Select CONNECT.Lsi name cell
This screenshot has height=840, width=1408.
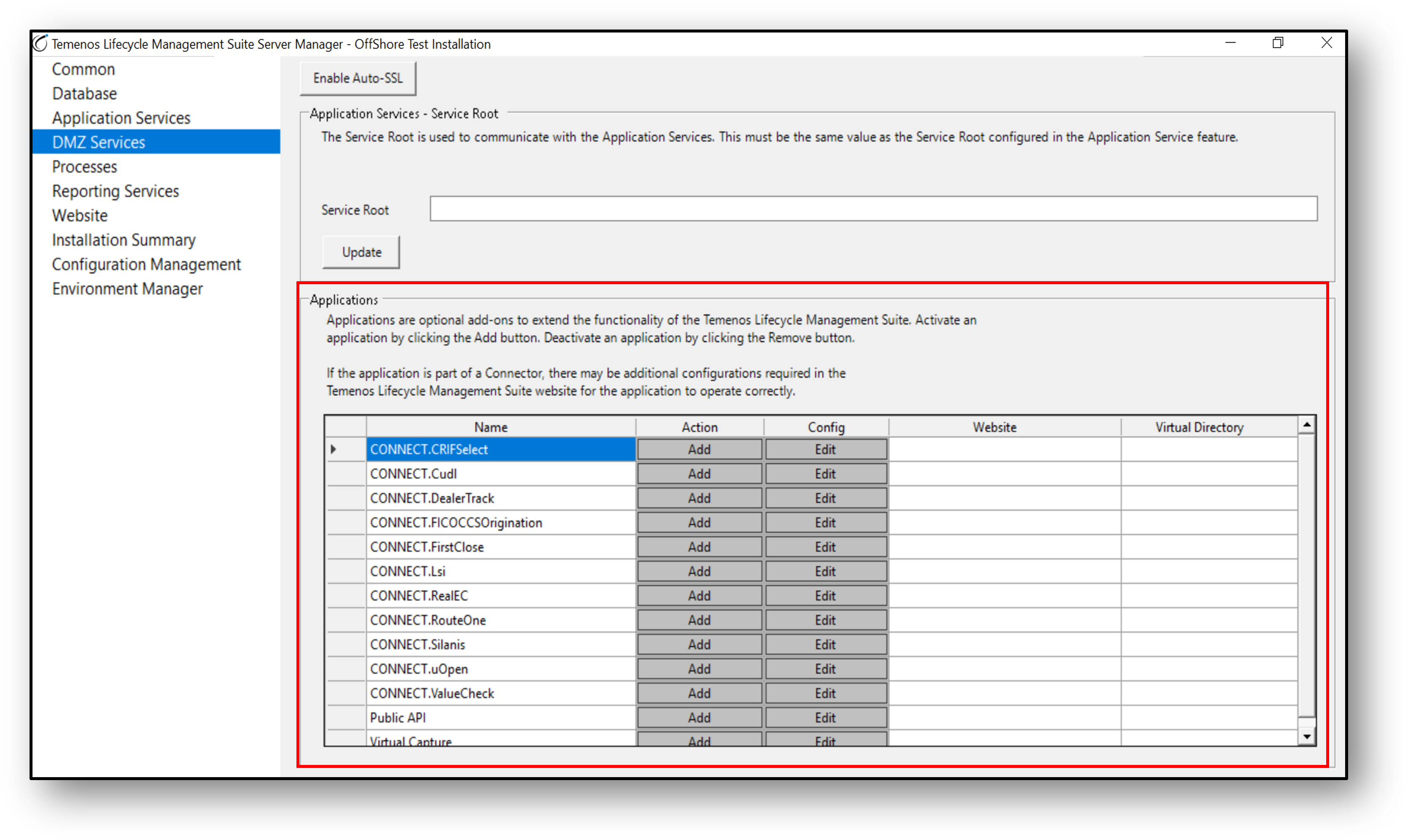click(x=501, y=571)
